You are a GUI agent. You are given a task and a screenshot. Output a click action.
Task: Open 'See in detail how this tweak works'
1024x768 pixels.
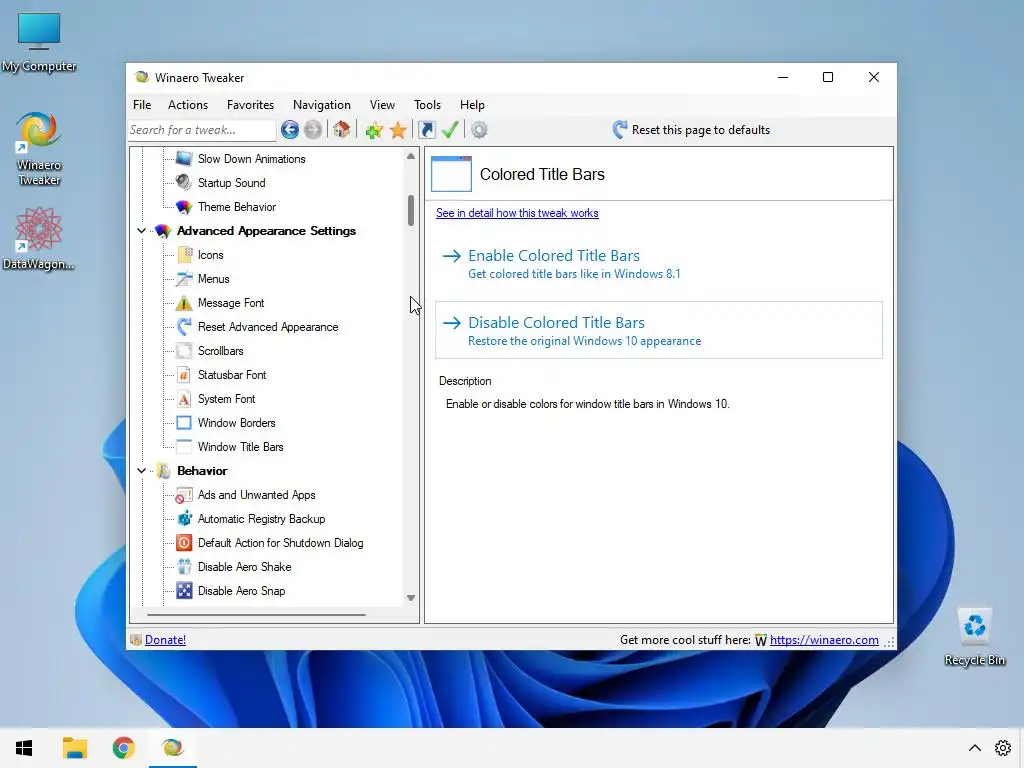pos(517,213)
